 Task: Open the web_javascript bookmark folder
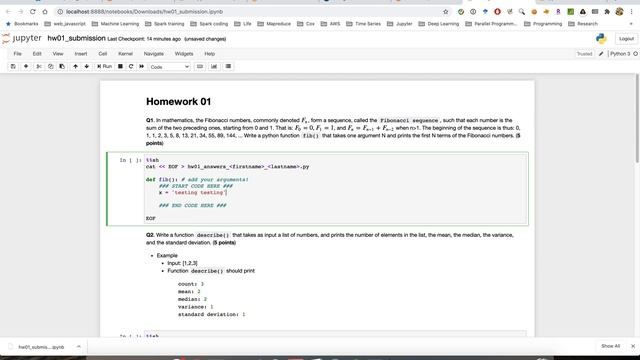click(x=65, y=24)
